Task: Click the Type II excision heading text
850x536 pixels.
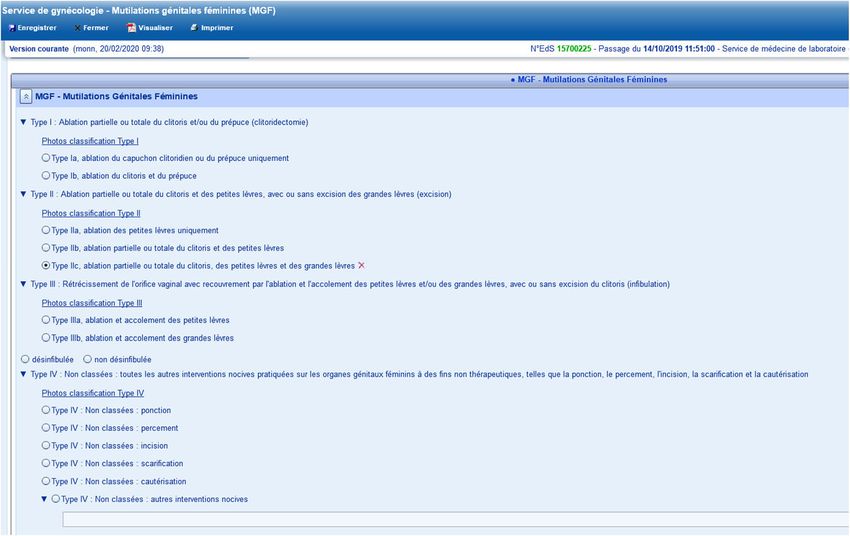Action: tap(241, 194)
